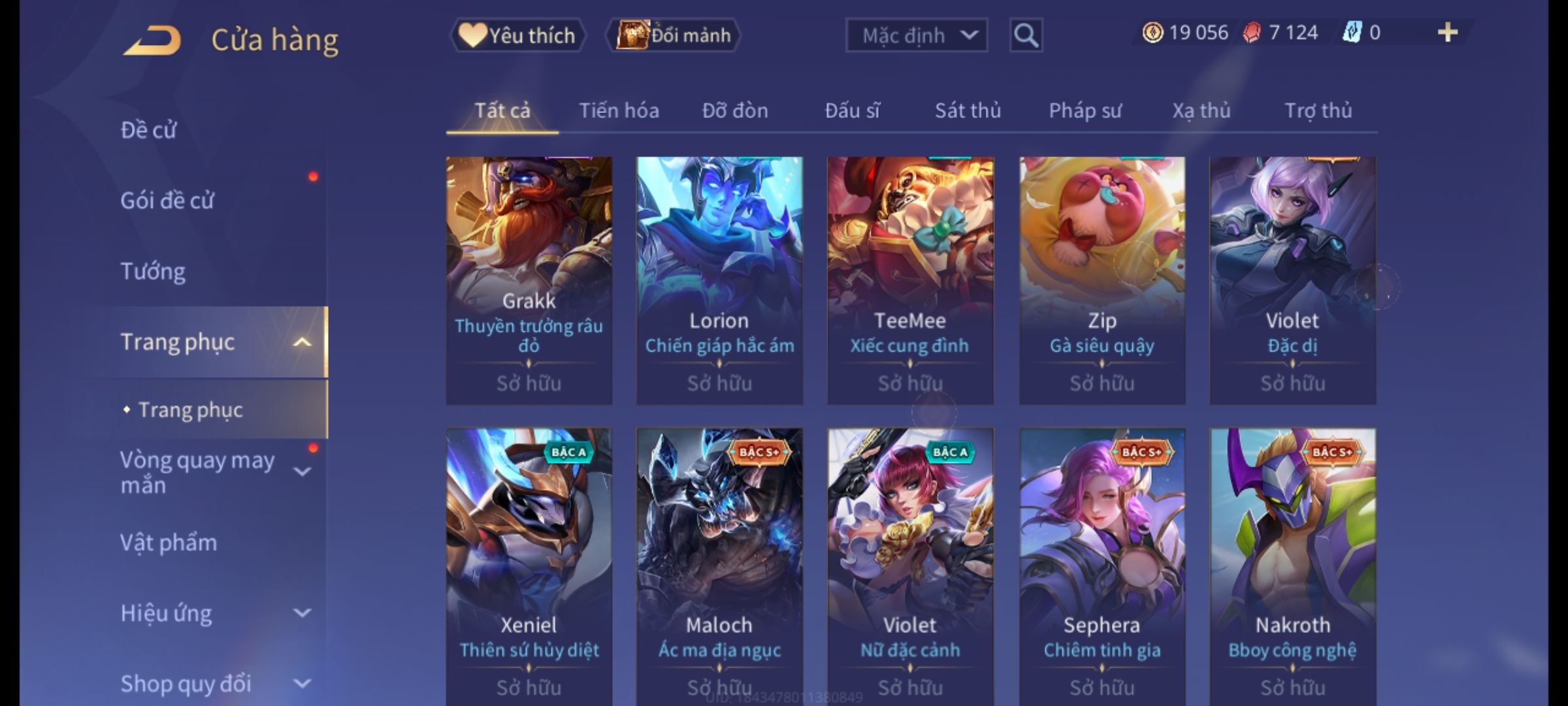
Task: Collapse the Trang phục sidebar section
Action: [x=301, y=342]
